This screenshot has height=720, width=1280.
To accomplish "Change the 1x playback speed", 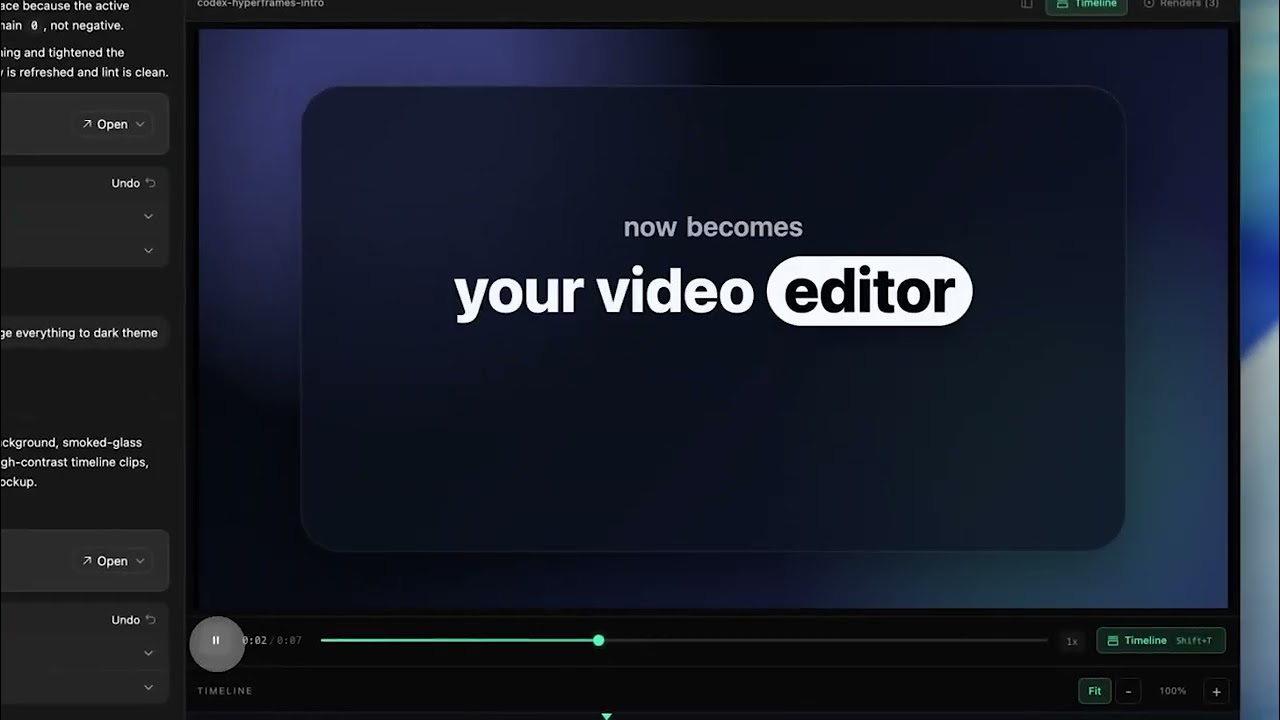I will 1071,641.
